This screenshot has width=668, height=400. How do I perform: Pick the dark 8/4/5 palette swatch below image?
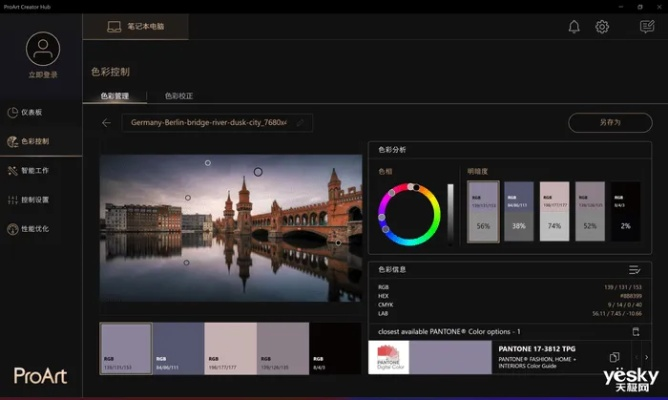[x=335, y=348]
